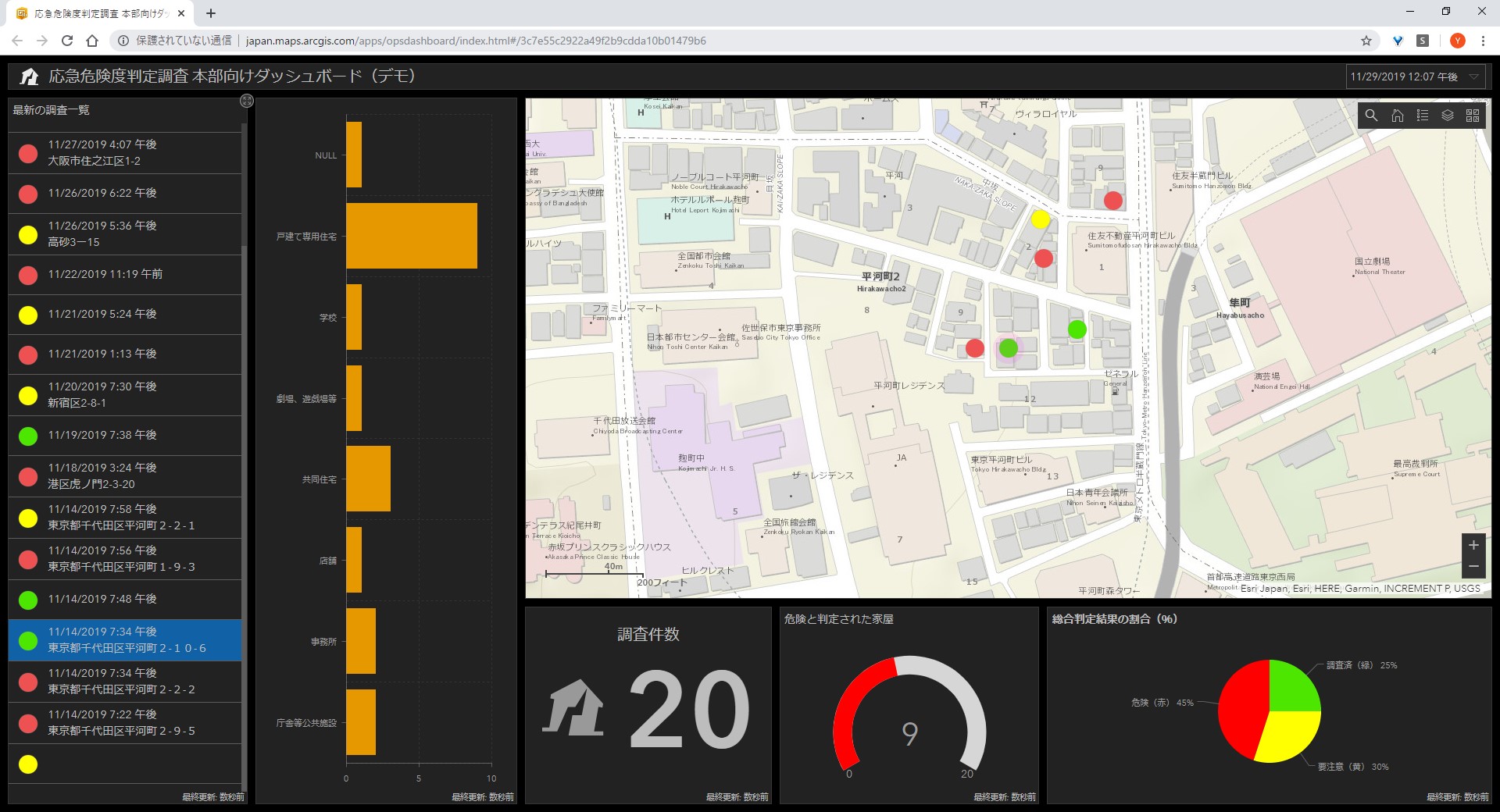Reload the browser page

[67, 41]
